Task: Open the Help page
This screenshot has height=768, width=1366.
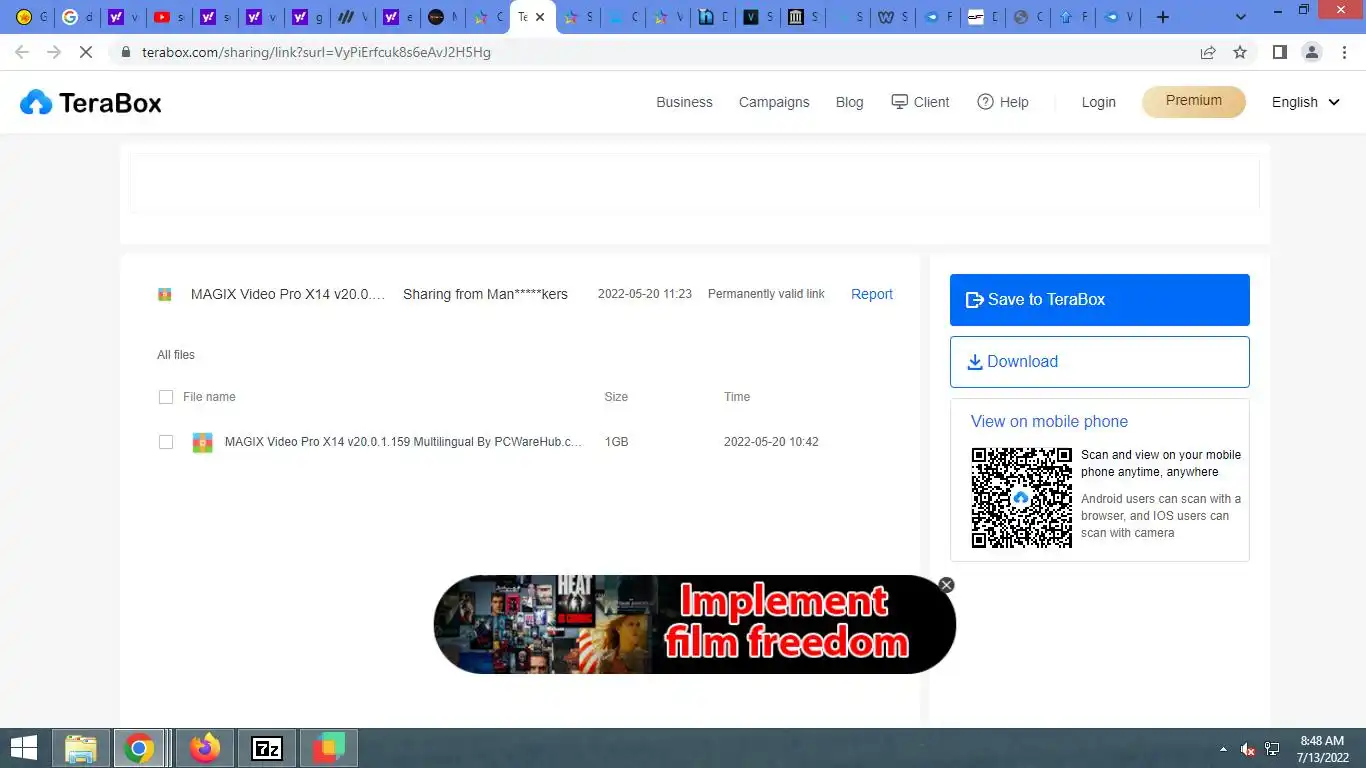Action: coord(1002,102)
